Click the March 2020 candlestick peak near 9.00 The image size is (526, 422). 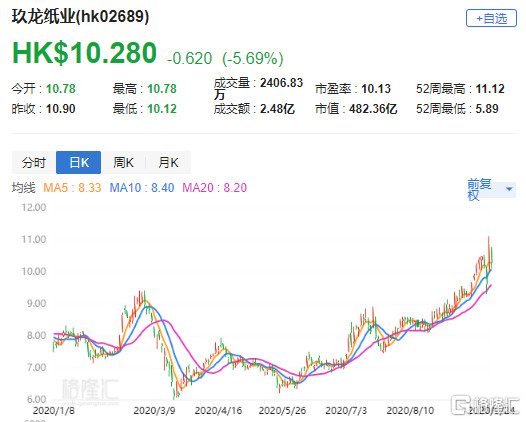tap(144, 297)
